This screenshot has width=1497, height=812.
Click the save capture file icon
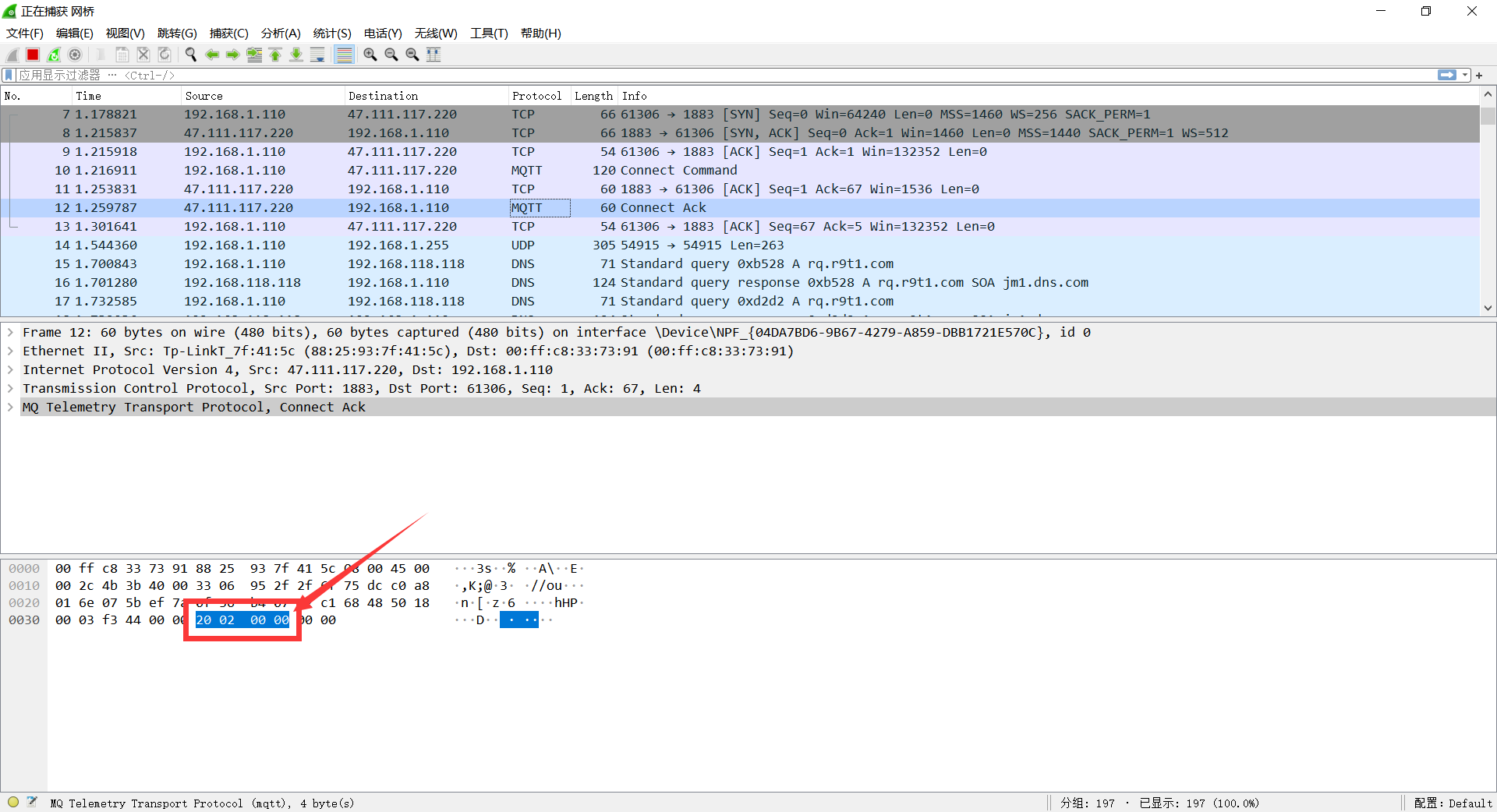(122, 55)
